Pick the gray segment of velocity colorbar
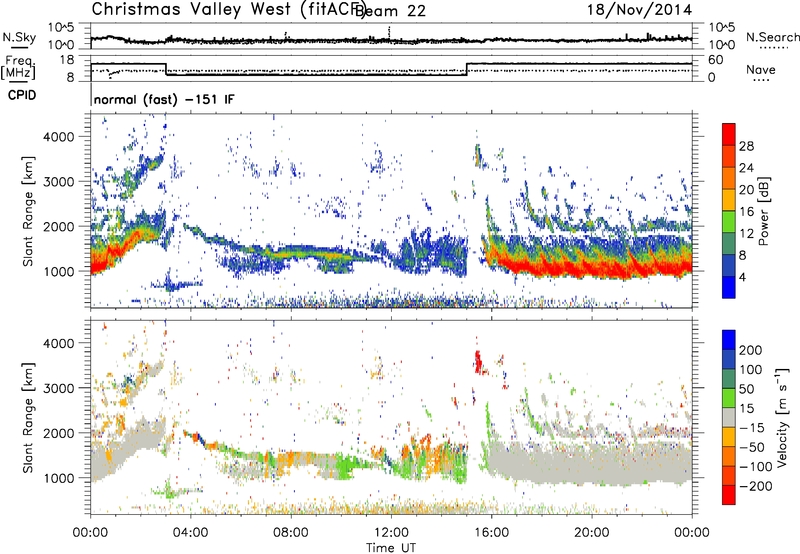 point(729,417)
